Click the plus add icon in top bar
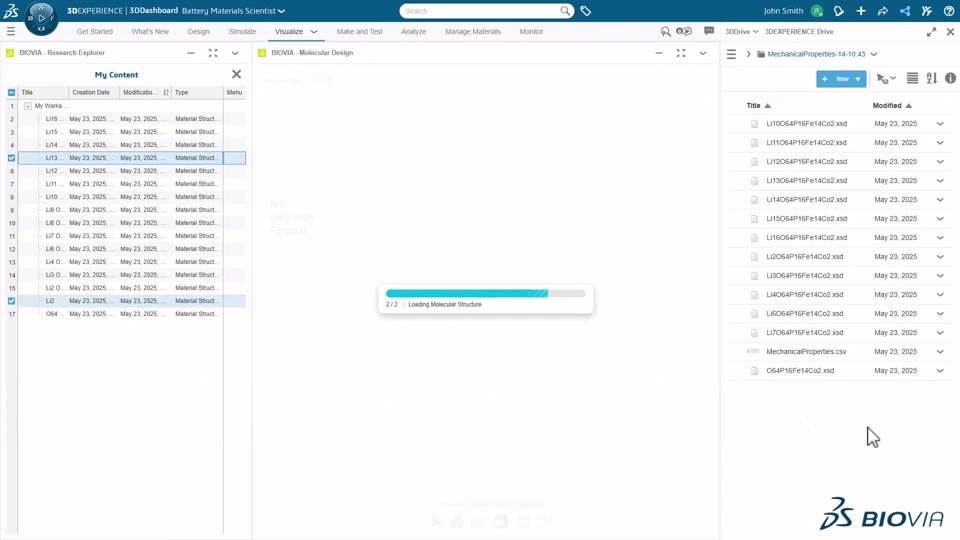This screenshot has height=540, width=960. point(861,11)
